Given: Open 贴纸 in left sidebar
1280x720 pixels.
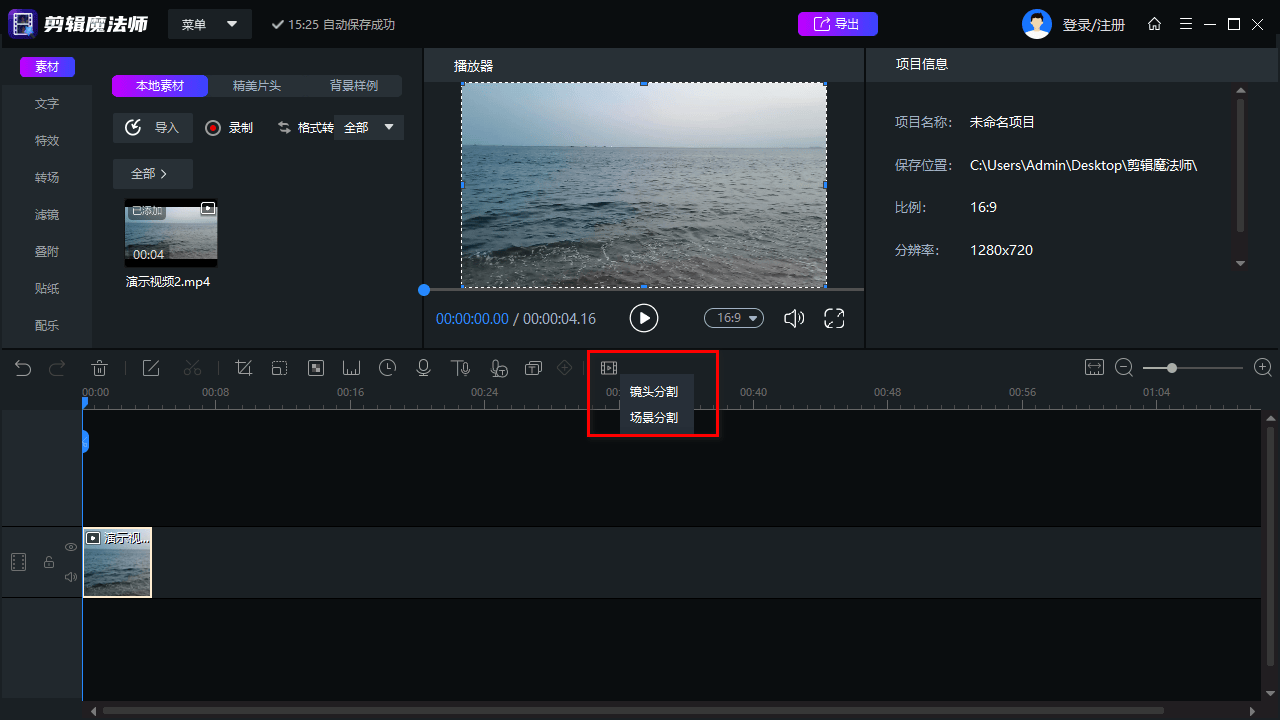Looking at the screenshot, I should pyautogui.click(x=47, y=289).
